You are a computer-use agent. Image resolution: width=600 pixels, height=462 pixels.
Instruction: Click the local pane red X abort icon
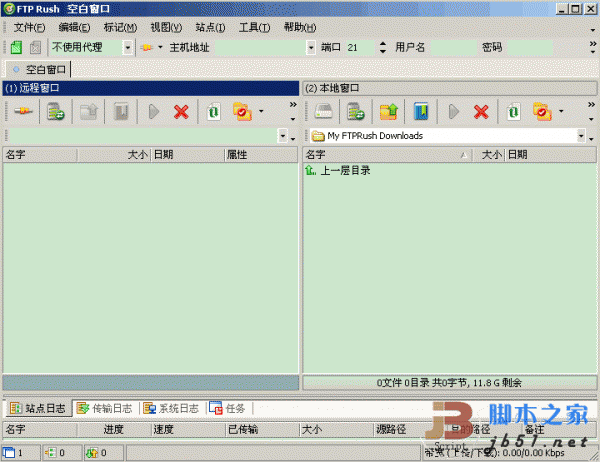(x=481, y=112)
